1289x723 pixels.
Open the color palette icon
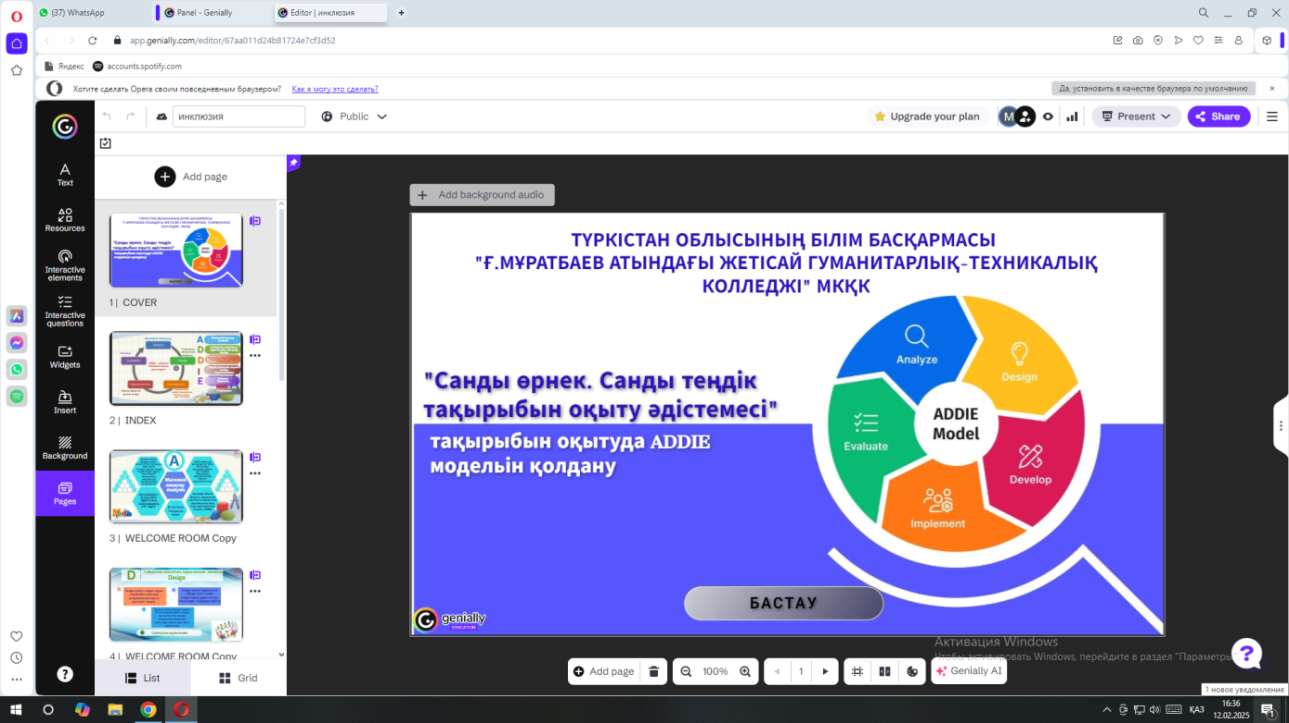click(x=912, y=671)
